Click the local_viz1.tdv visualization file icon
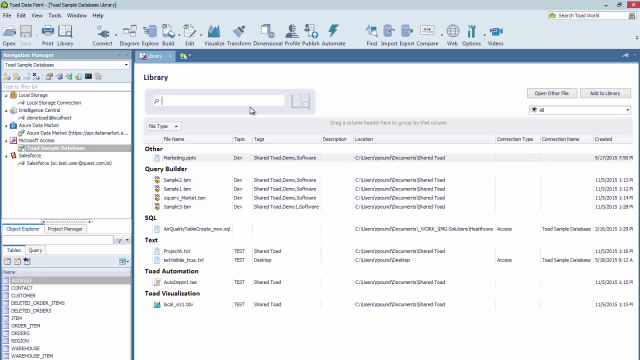The height and width of the screenshot is (360, 640). 157,304
